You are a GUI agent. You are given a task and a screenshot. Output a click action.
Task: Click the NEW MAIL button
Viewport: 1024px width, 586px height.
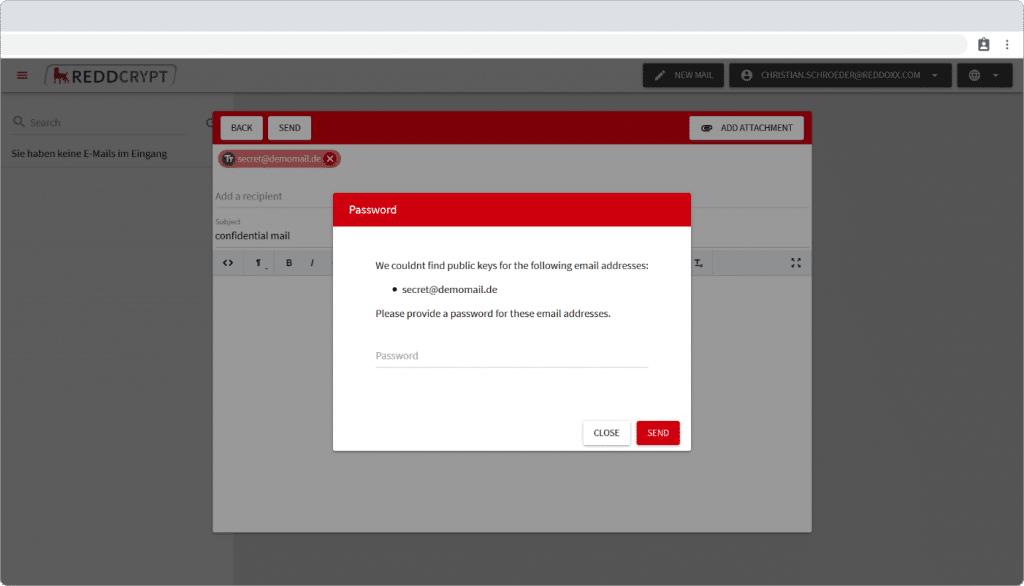pyautogui.click(x=683, y=75)
